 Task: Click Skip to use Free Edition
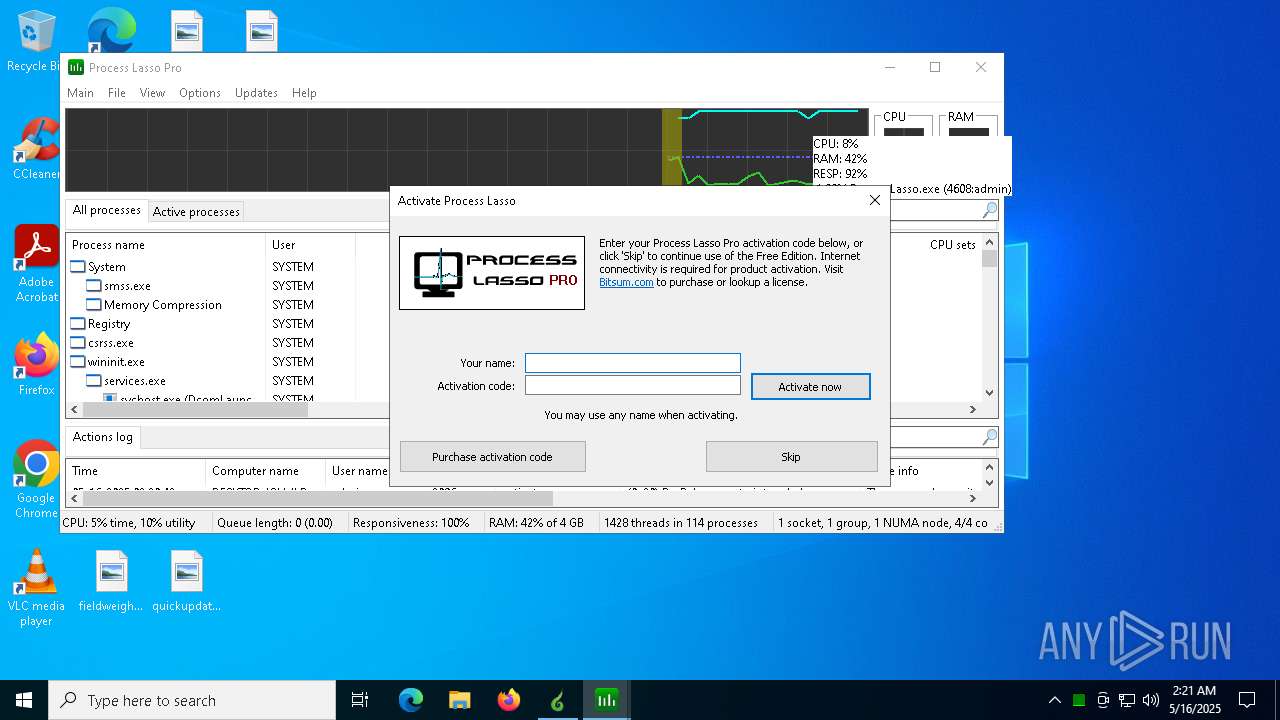(791, 457)
